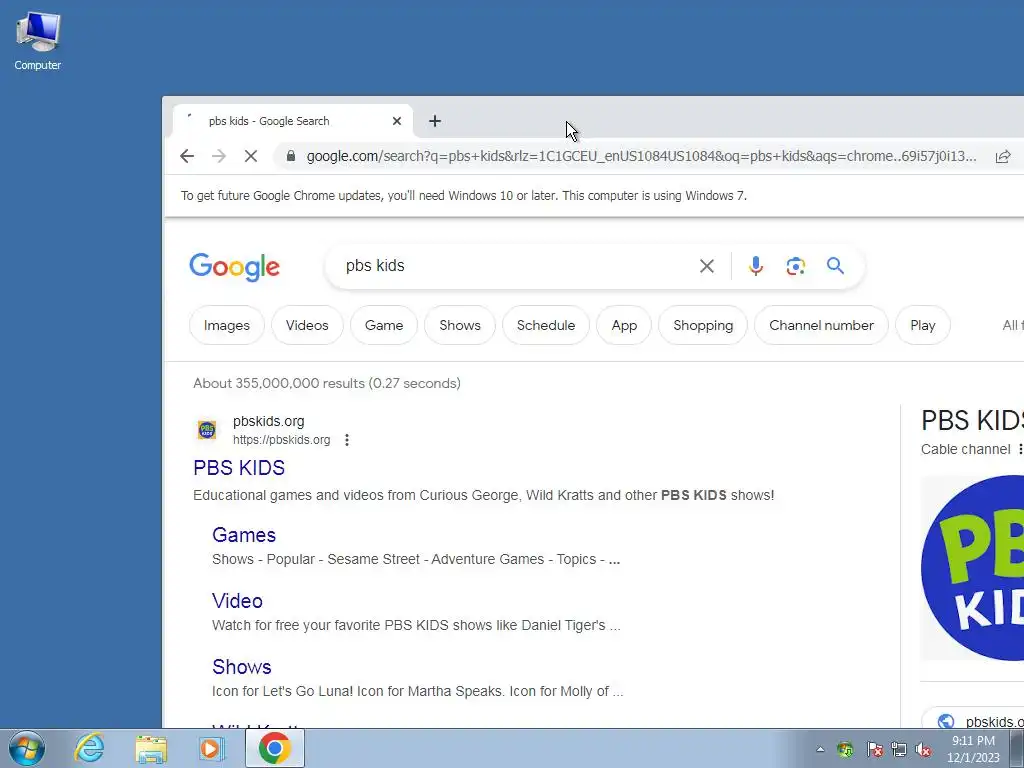This screenshot has height=768, width=1024.
Task: Click the Educational games and videos description
Action: coord(483,495)
